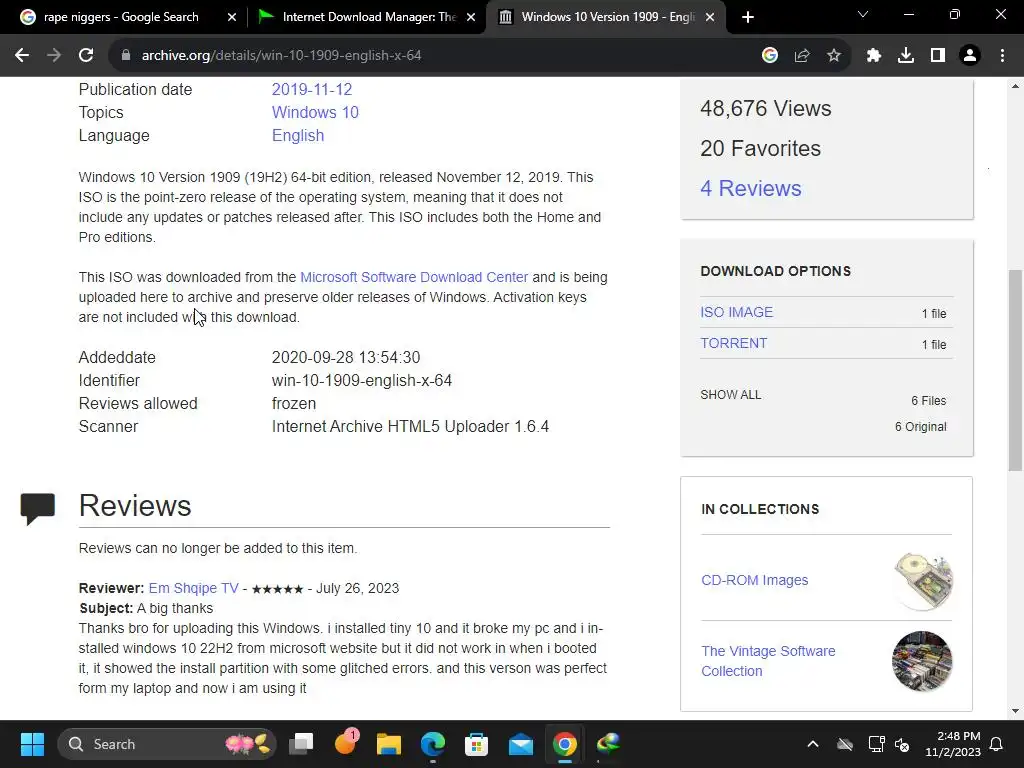Share this page using the share icon
This screenshot has height=768, width=1024.
point(802,56)
